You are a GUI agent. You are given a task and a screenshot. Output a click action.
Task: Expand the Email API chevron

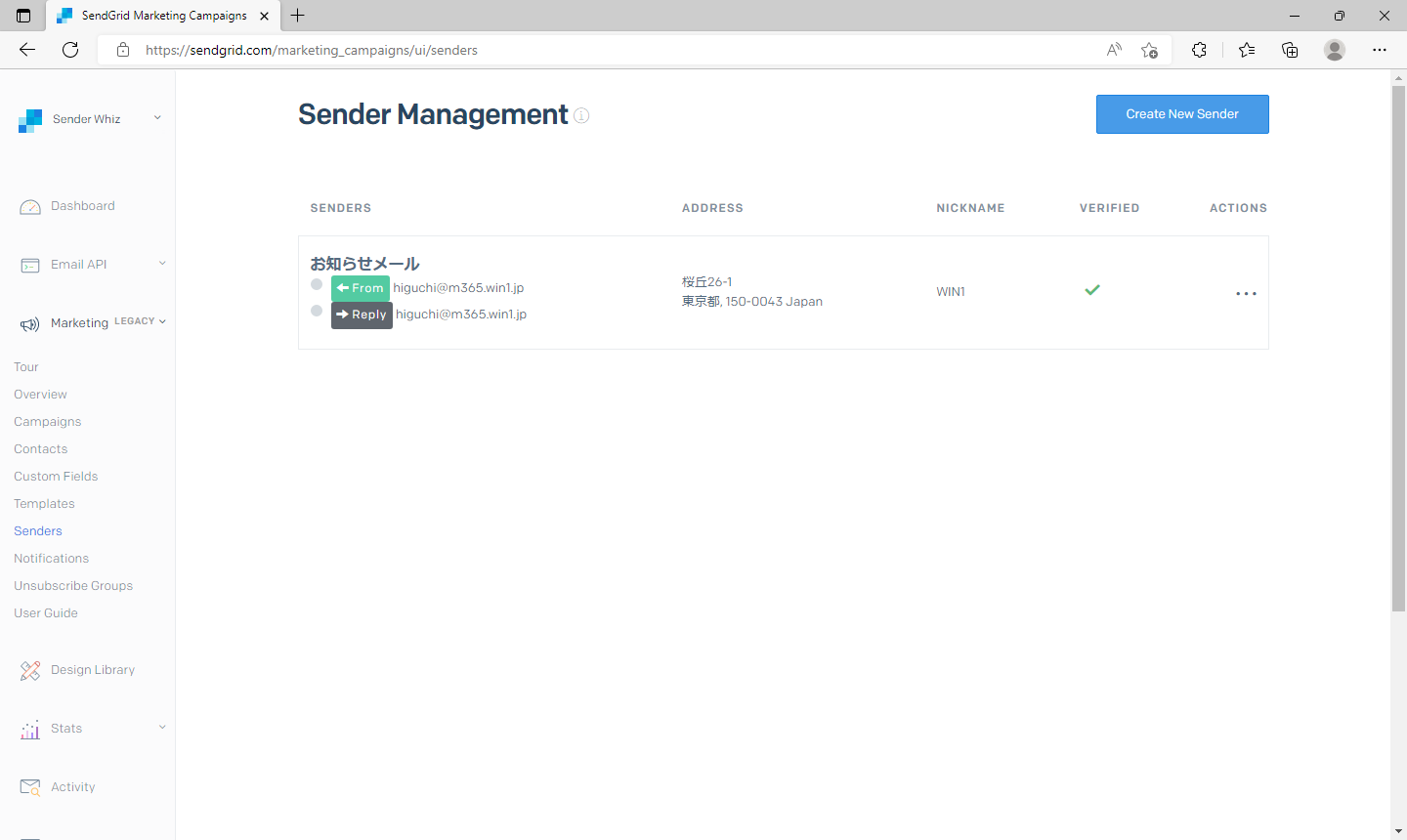pos(162,264)
